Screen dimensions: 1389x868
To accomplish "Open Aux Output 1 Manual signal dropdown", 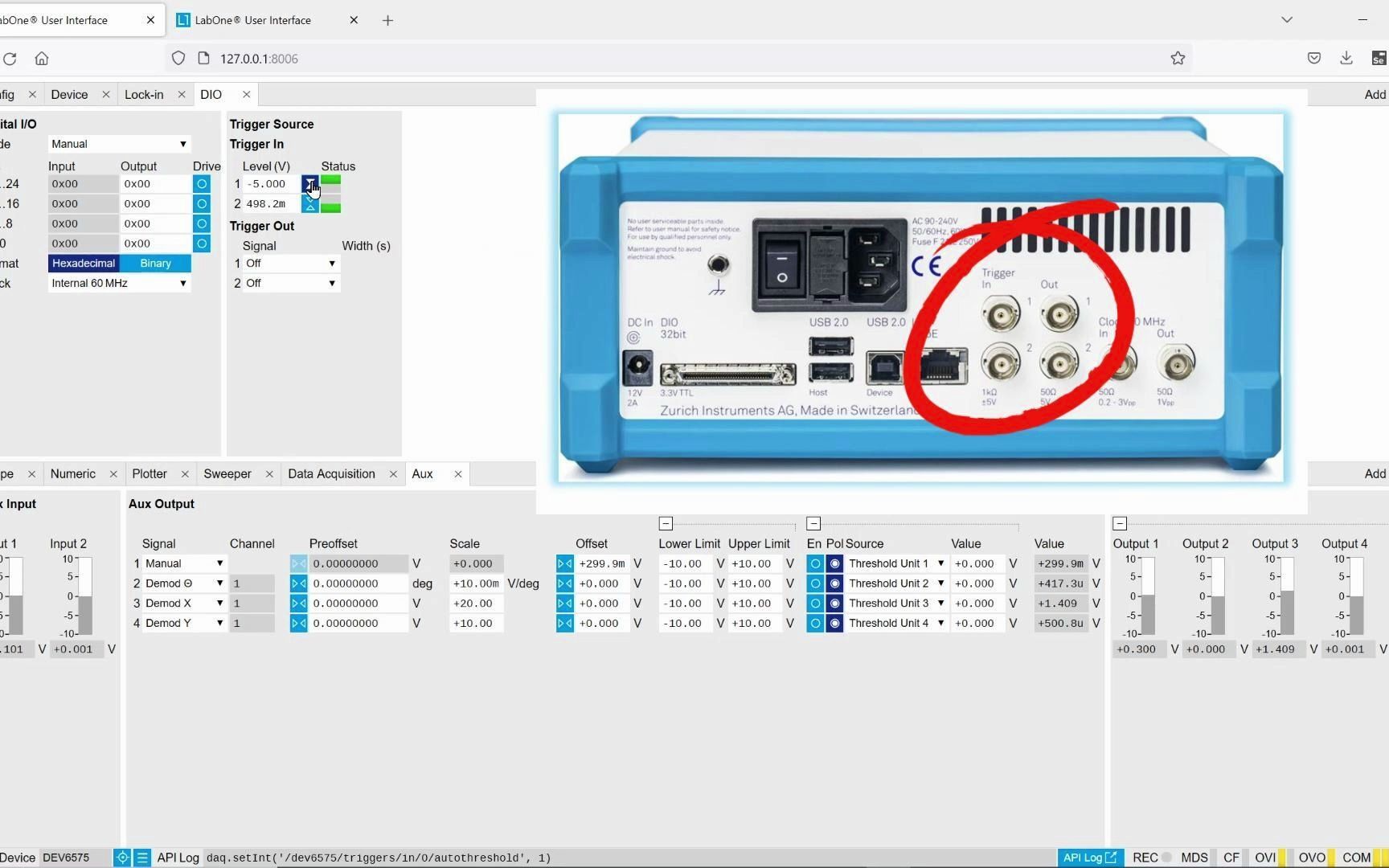I will pyautogui.click(x=184, y=564).
